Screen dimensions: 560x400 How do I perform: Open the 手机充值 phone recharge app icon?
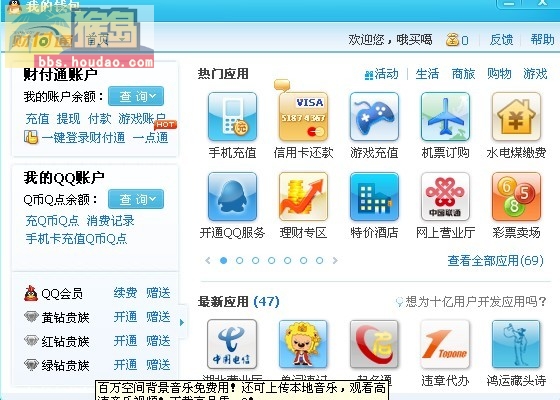(x=232, y=116)
